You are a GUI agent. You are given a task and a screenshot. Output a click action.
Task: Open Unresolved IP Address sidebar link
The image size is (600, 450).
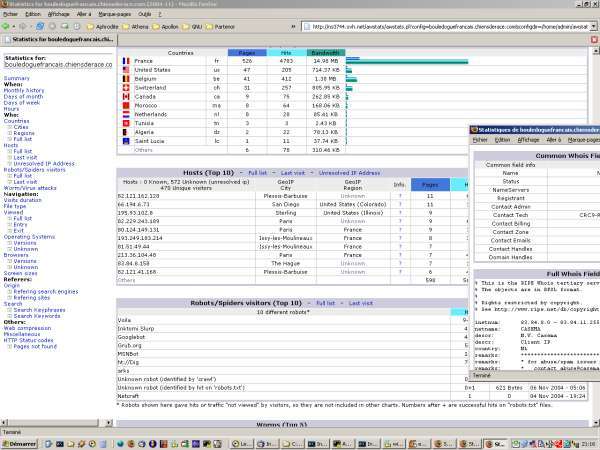[44, 163]
